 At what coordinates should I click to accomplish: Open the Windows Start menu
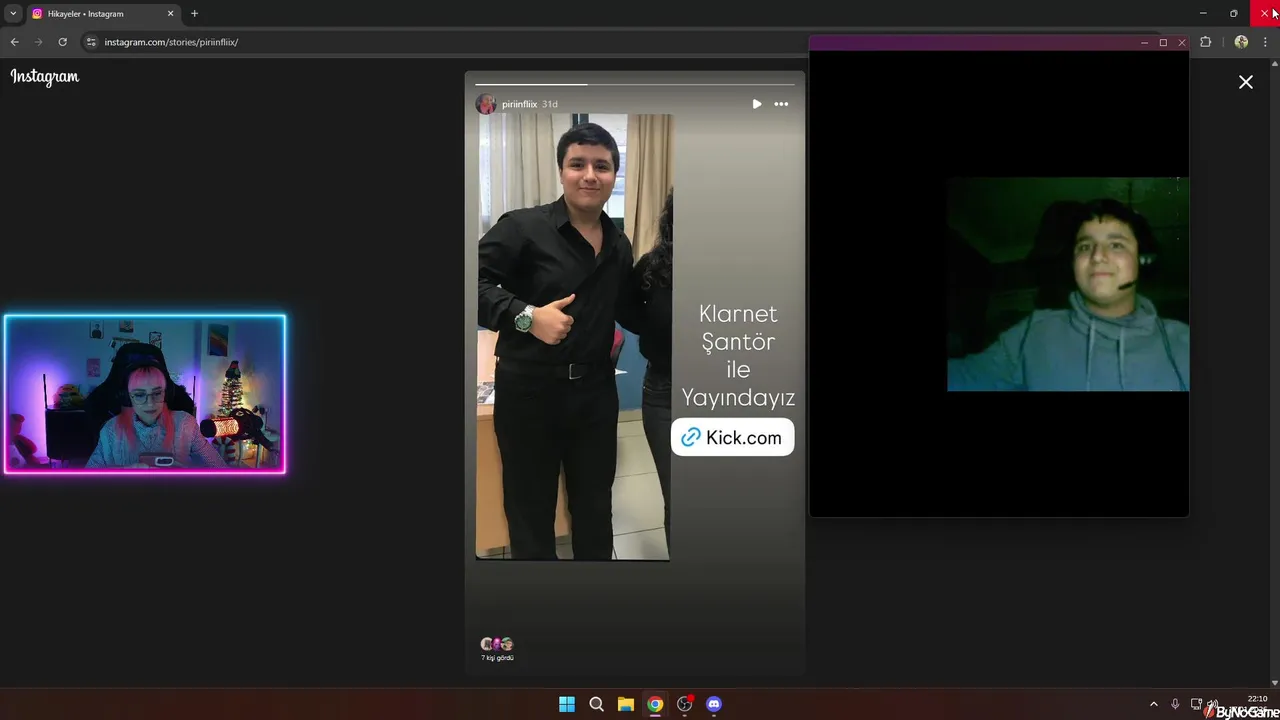point(567,704)
